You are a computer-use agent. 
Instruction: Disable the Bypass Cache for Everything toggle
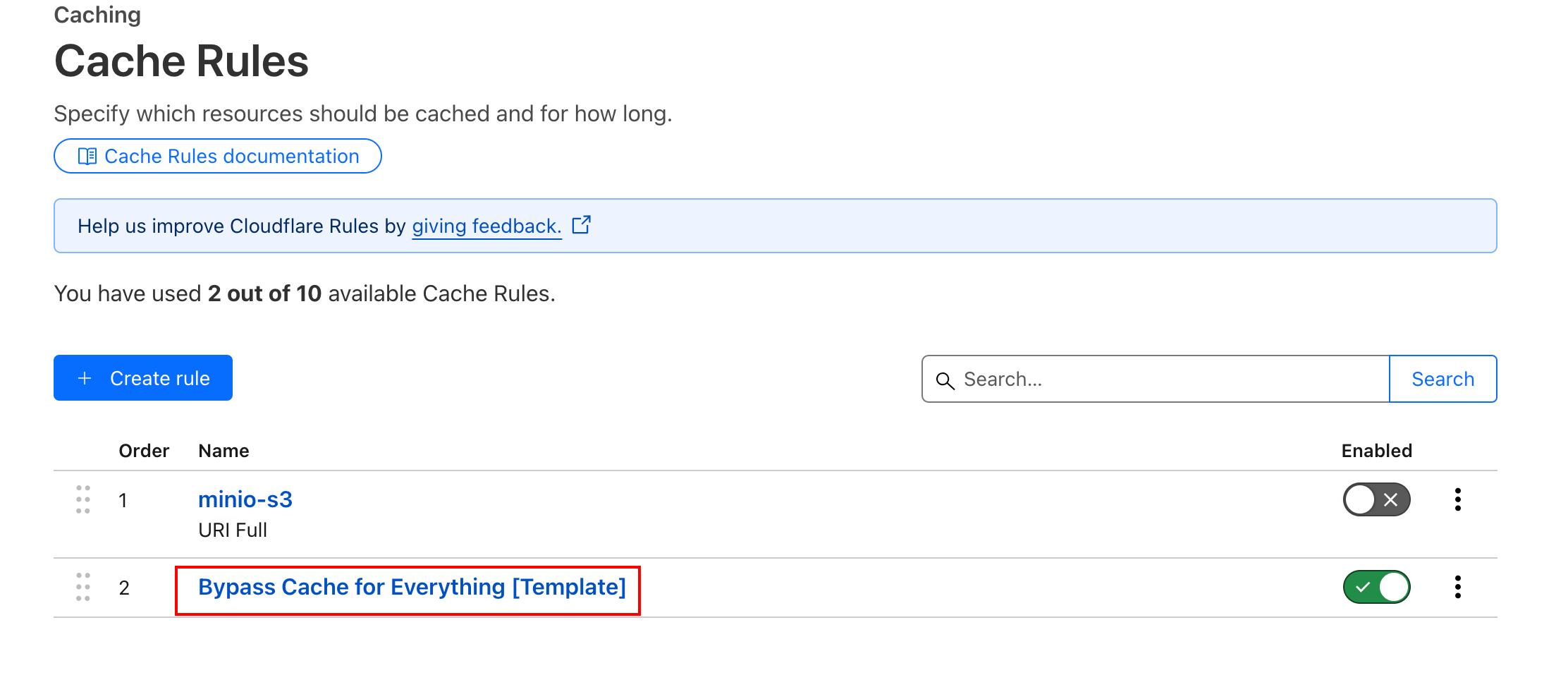pos(1376,588)
